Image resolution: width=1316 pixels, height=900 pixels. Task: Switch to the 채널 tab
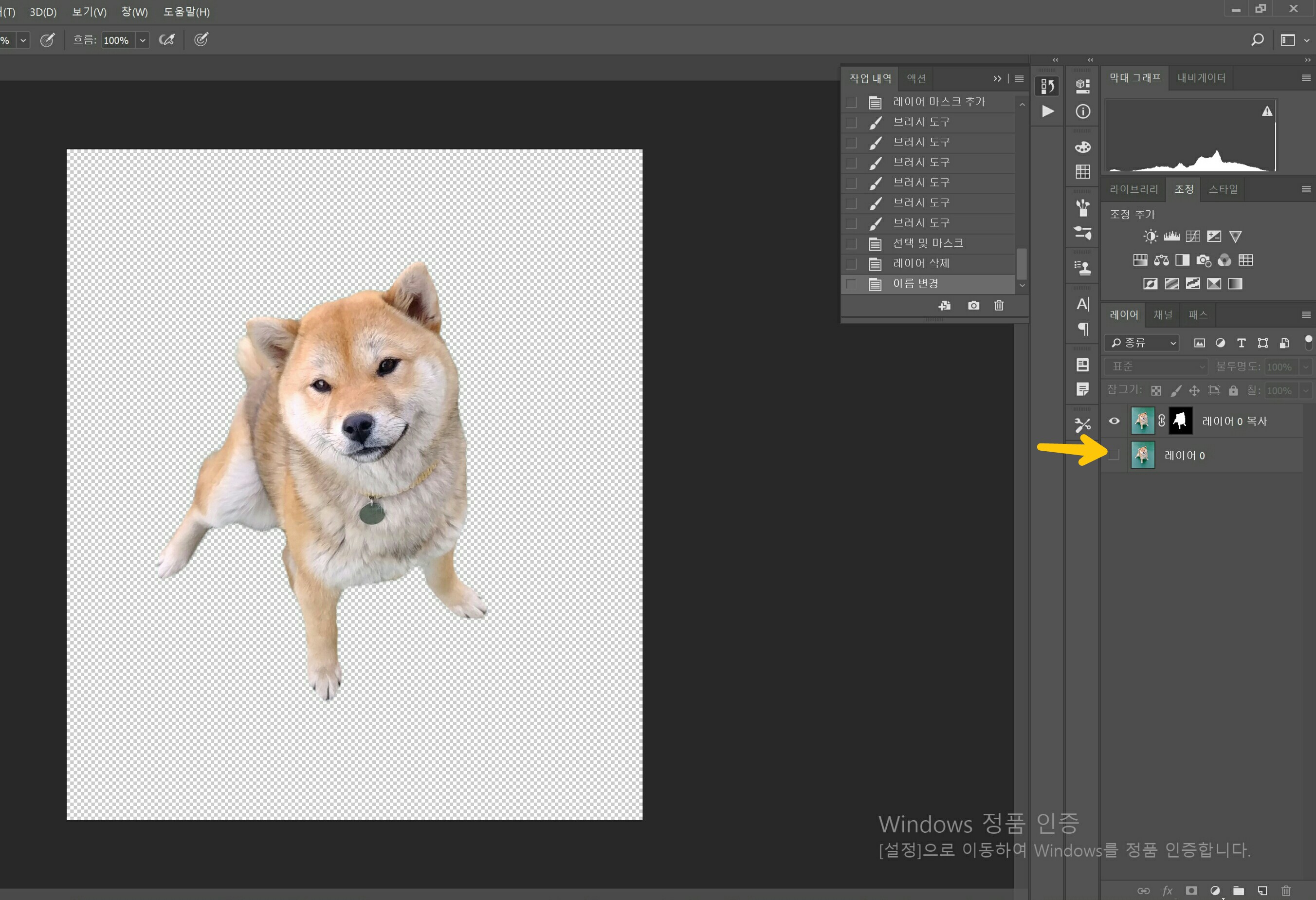(1163, 315)
